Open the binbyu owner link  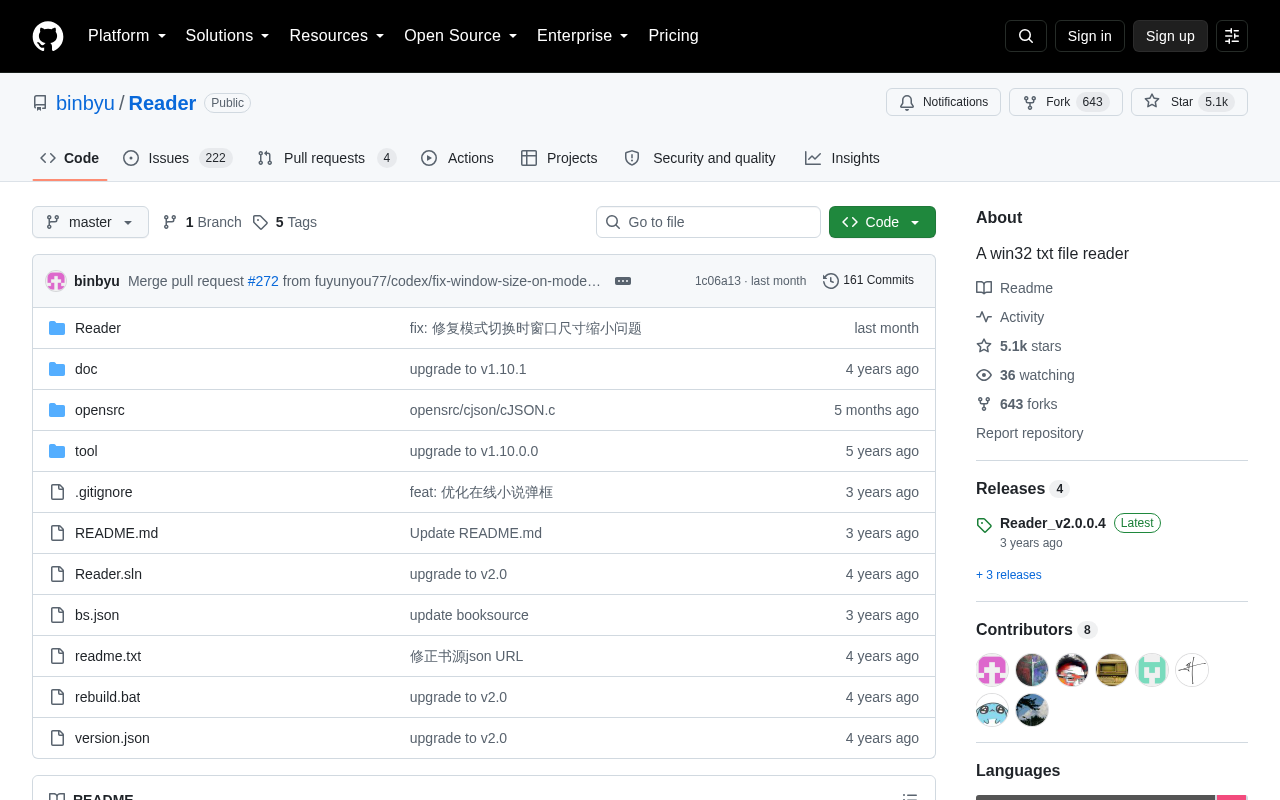pyautogui.click(x=85, y=103)
